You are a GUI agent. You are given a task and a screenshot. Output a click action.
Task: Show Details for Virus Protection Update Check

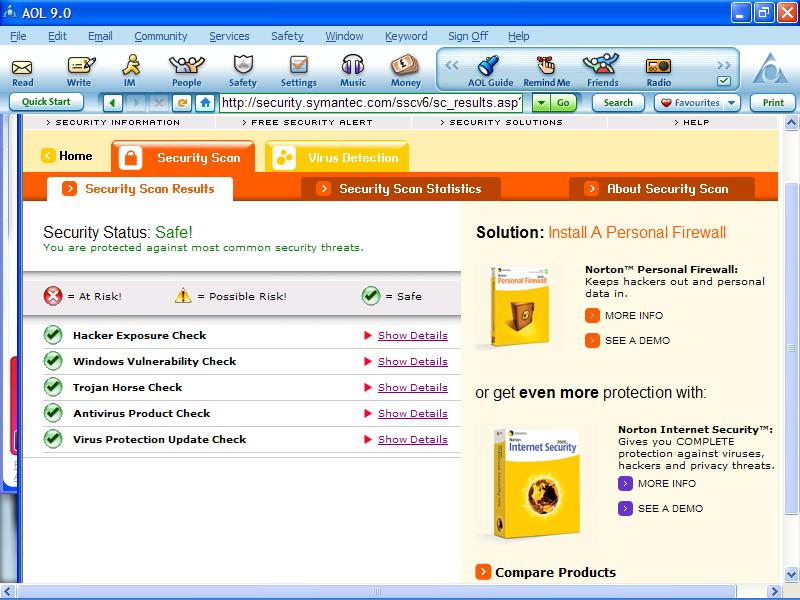[413, 440]
